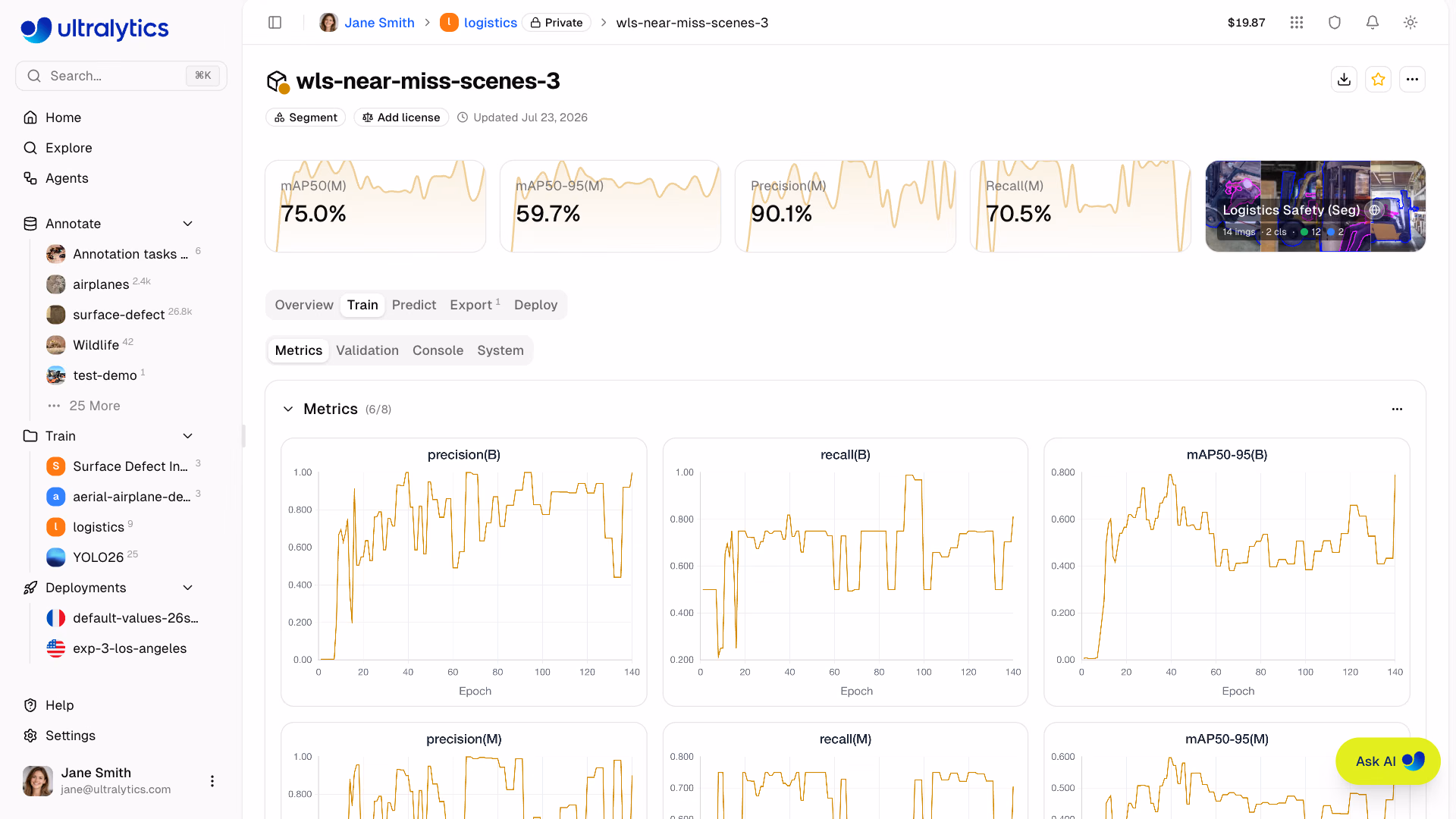Select the System sub-tab

(500, 350)
